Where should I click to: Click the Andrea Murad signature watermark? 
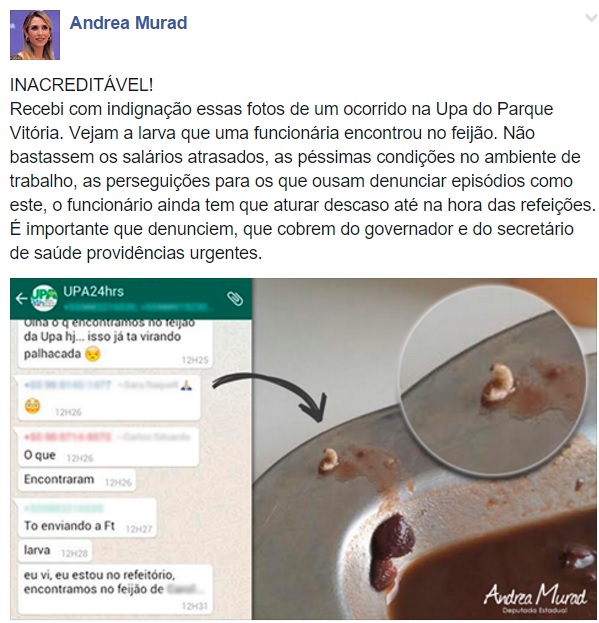pyautogui.click(x=535, y=598)
